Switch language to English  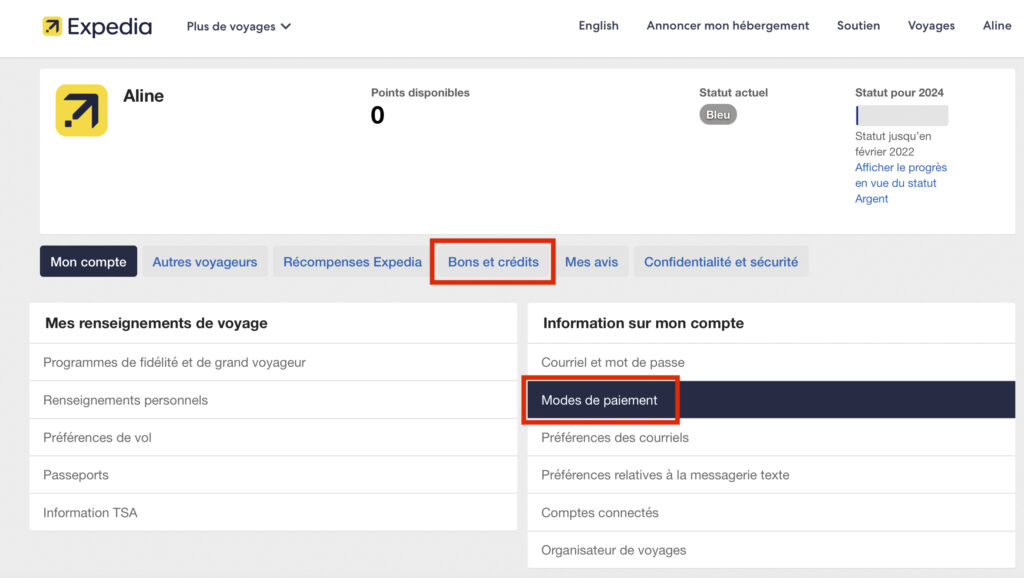(598, 26)
